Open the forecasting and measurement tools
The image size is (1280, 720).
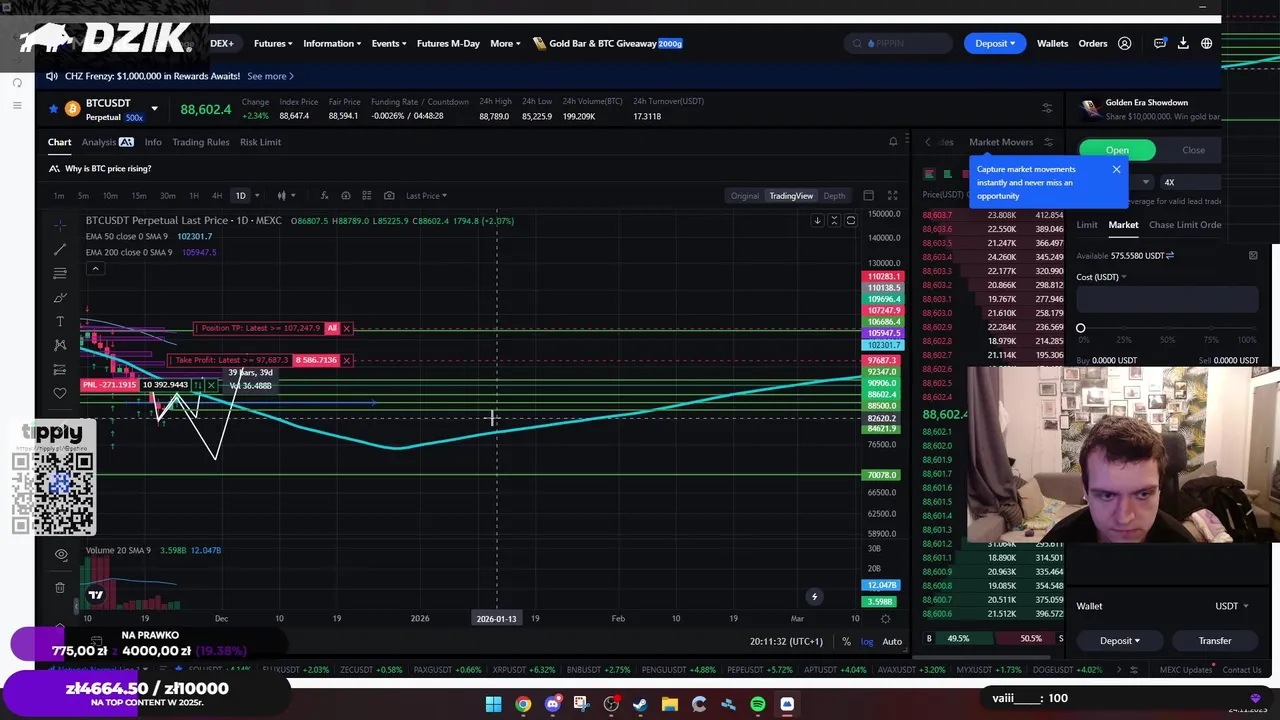tap(60, 369)
